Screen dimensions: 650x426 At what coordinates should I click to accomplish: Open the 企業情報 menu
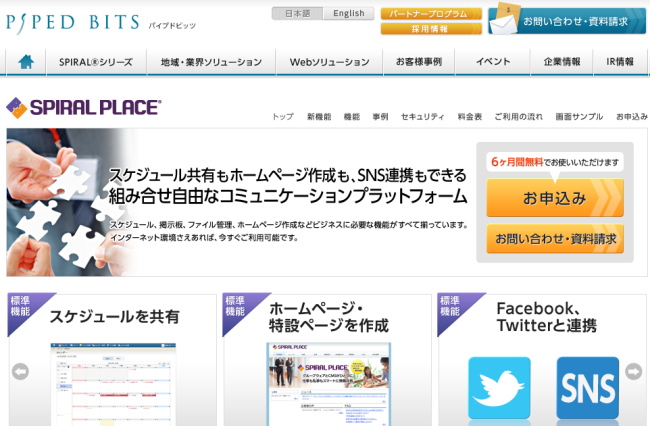point(562,62)
